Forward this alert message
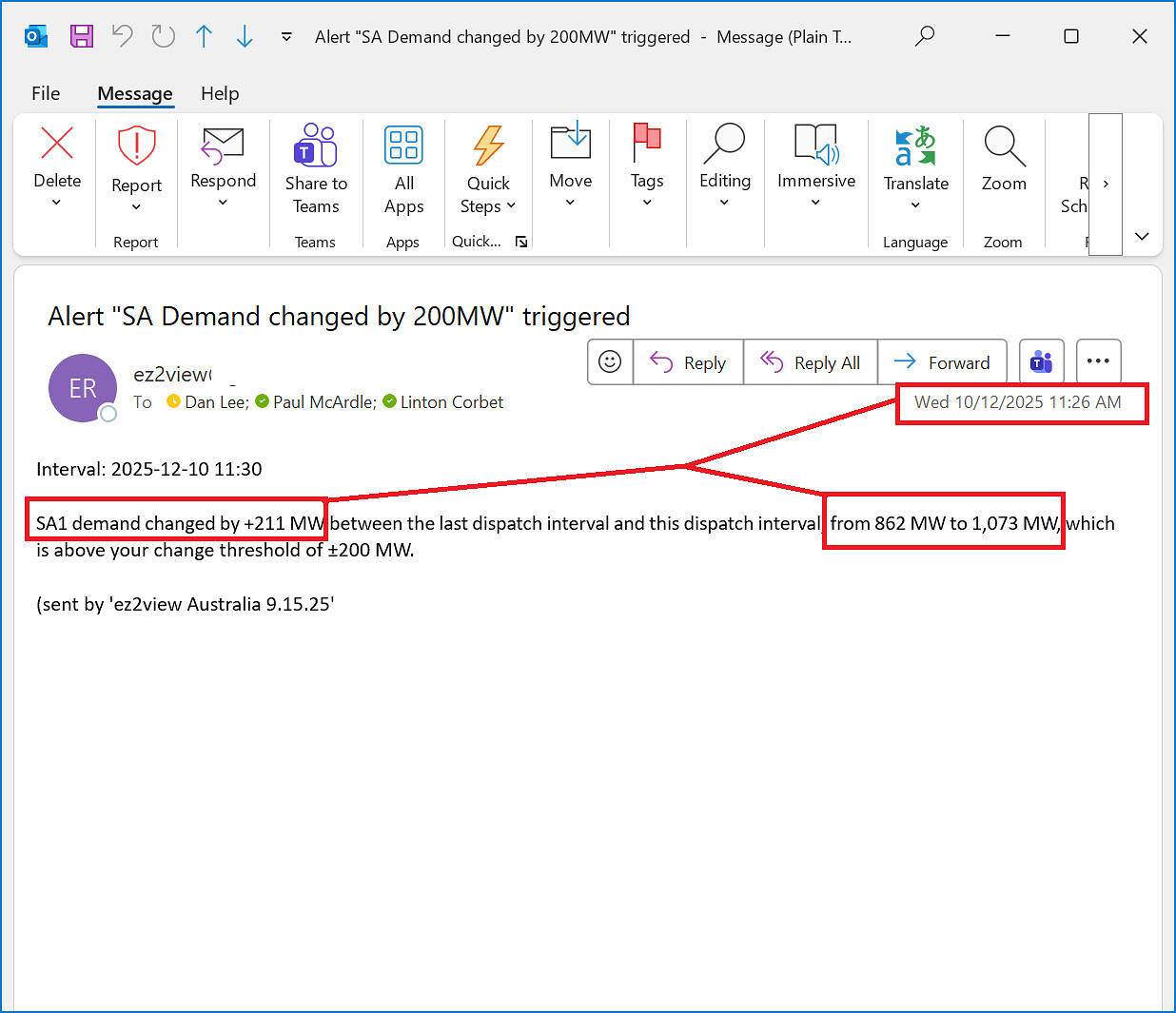The width and height of the screenshot is (1176, 1013). (x=942, y=362)
